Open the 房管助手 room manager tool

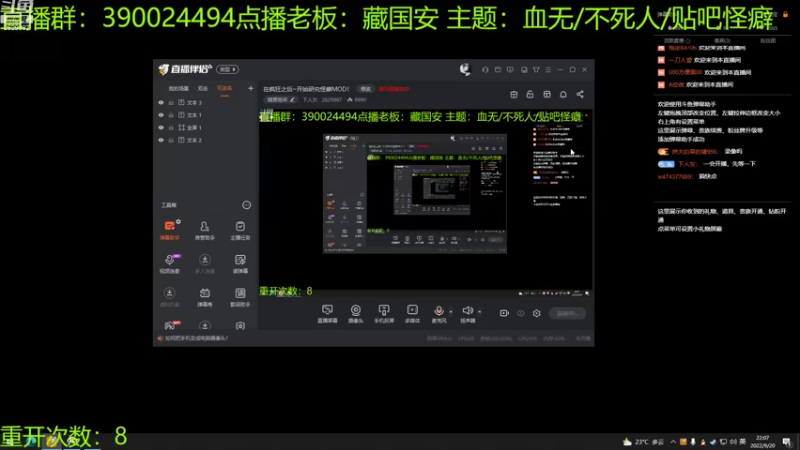[205, 230]
